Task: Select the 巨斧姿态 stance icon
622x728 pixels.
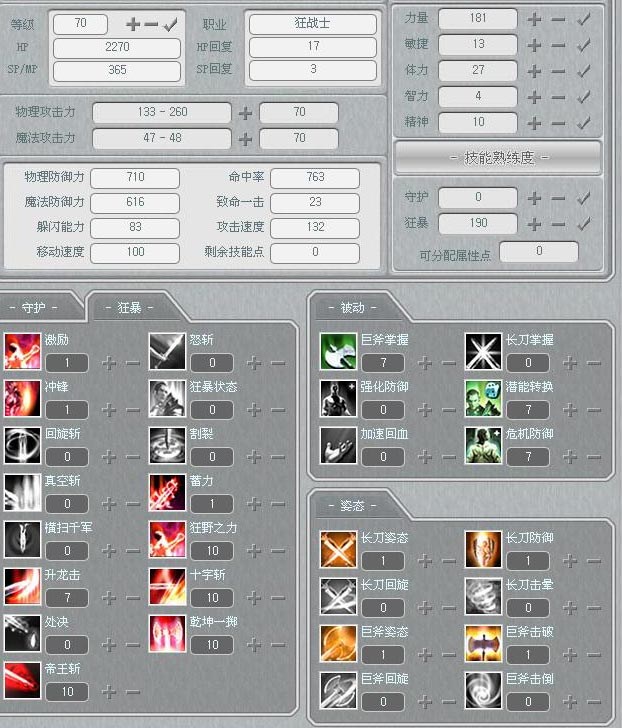Action: tap(338, 643)
